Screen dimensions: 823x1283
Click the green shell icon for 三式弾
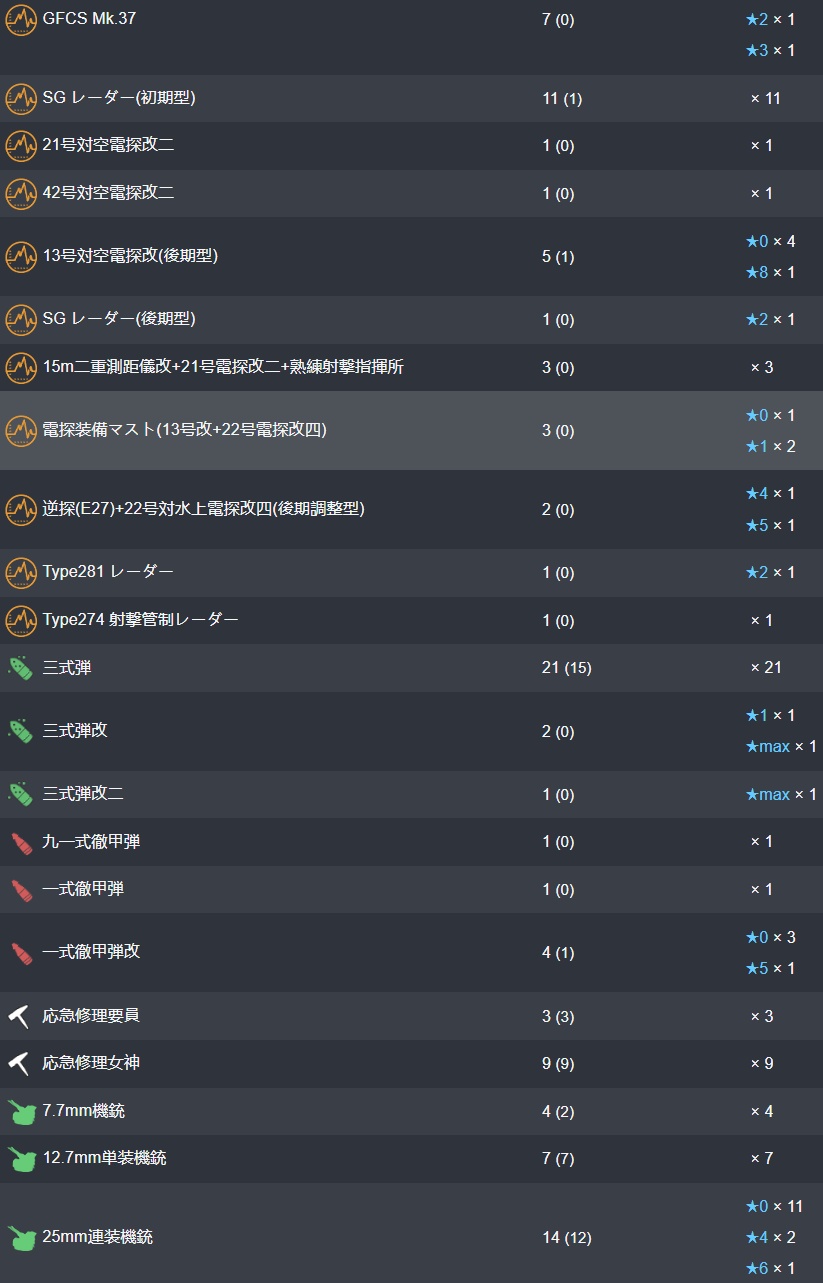click(21, 668)
